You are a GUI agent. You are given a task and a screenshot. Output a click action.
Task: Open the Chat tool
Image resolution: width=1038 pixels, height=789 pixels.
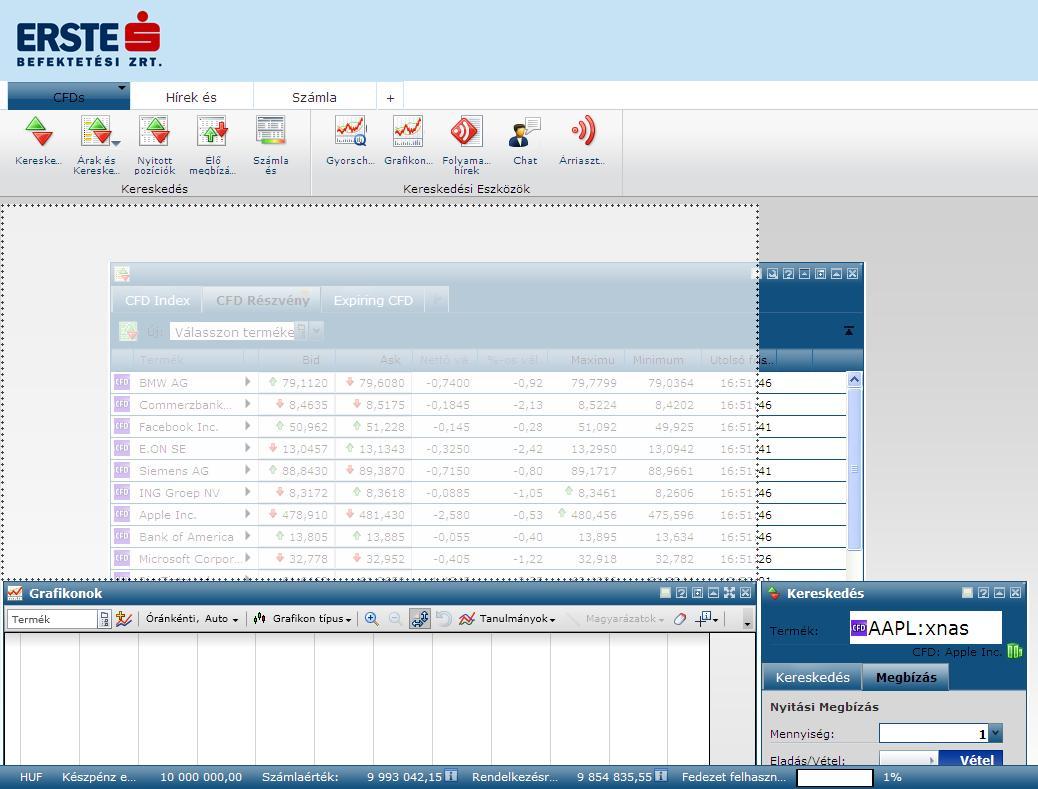point(525,140)
